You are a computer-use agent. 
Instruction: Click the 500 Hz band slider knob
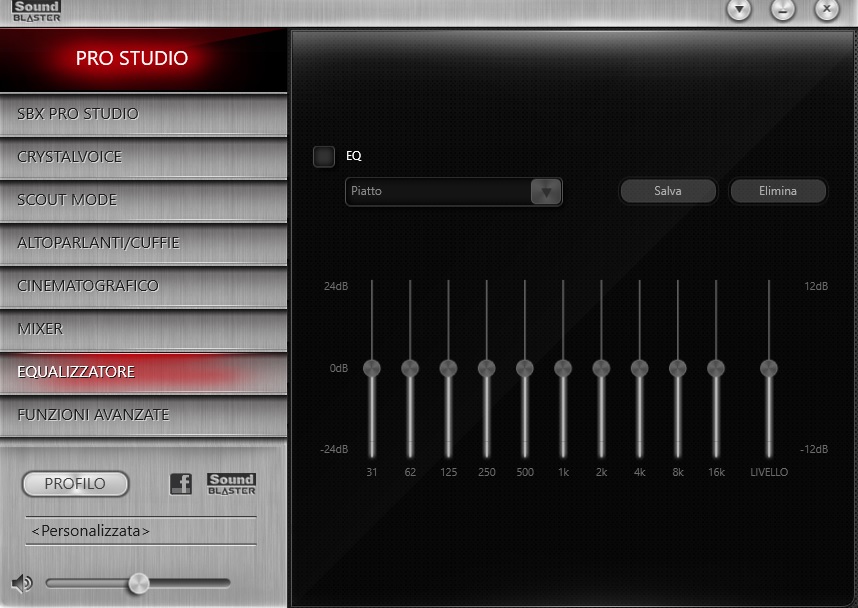pos(525,368)
